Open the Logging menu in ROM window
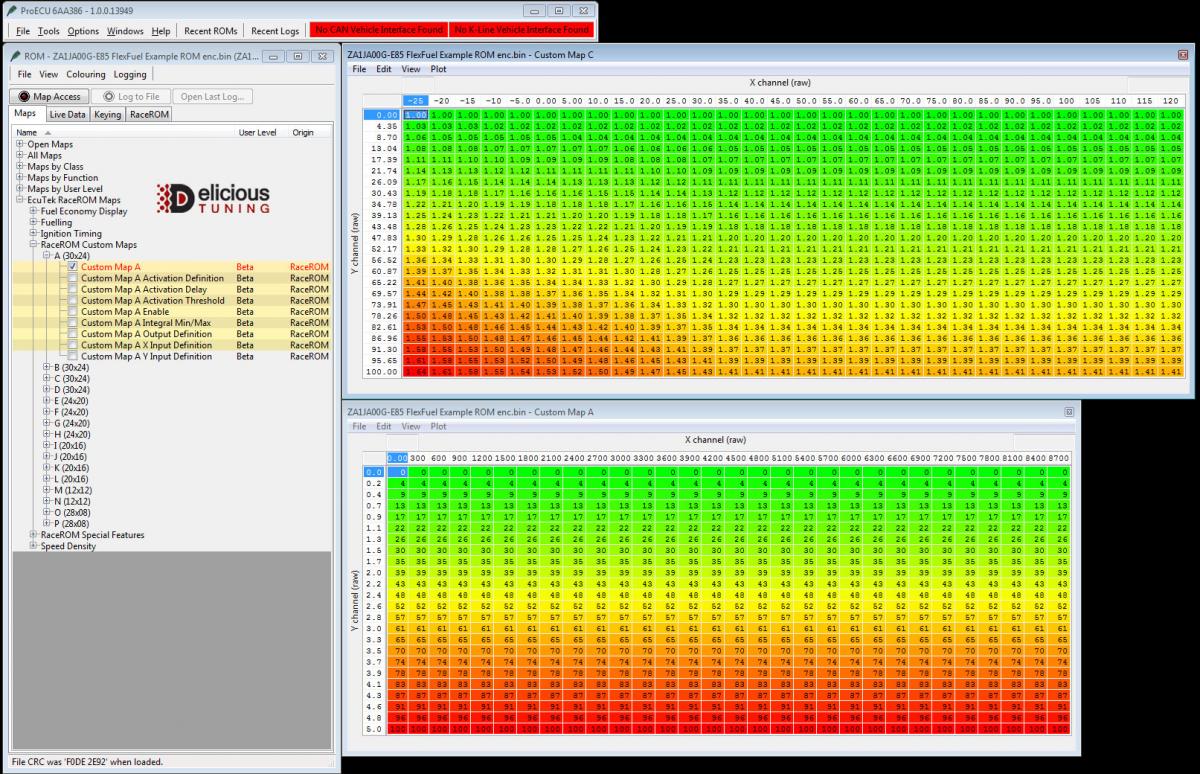The width and height of the screenshot is (1200, 774). (x=130, y=74)
